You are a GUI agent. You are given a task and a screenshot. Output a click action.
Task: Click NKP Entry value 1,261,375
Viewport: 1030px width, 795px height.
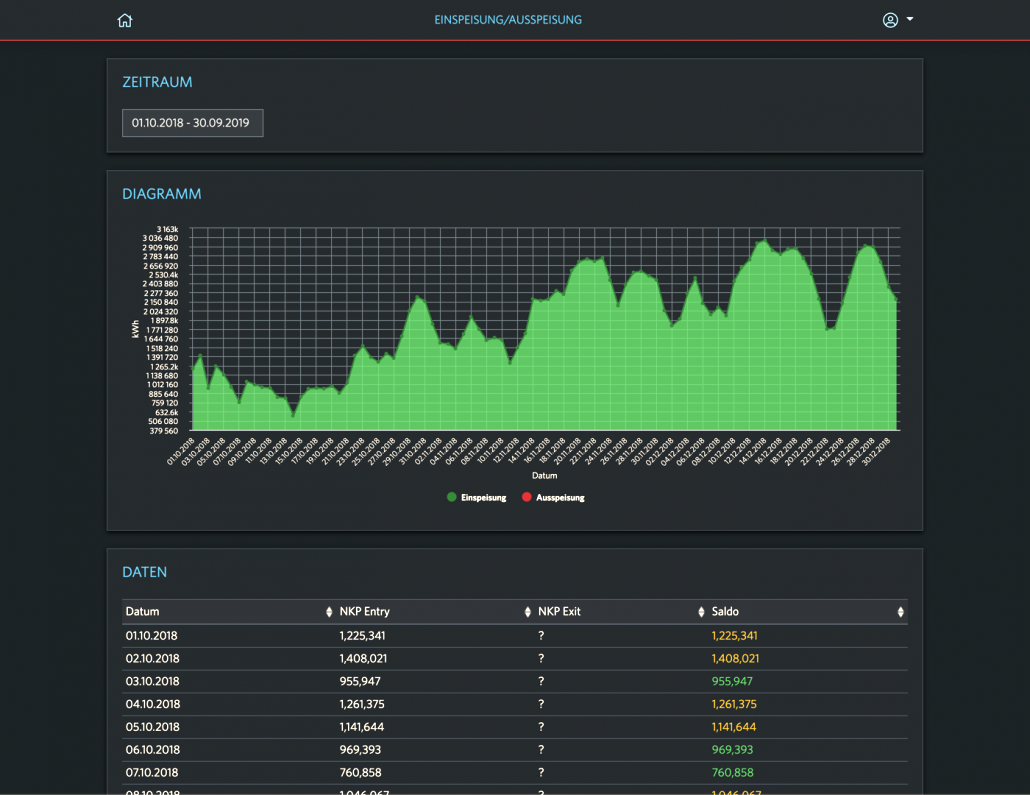362,704
